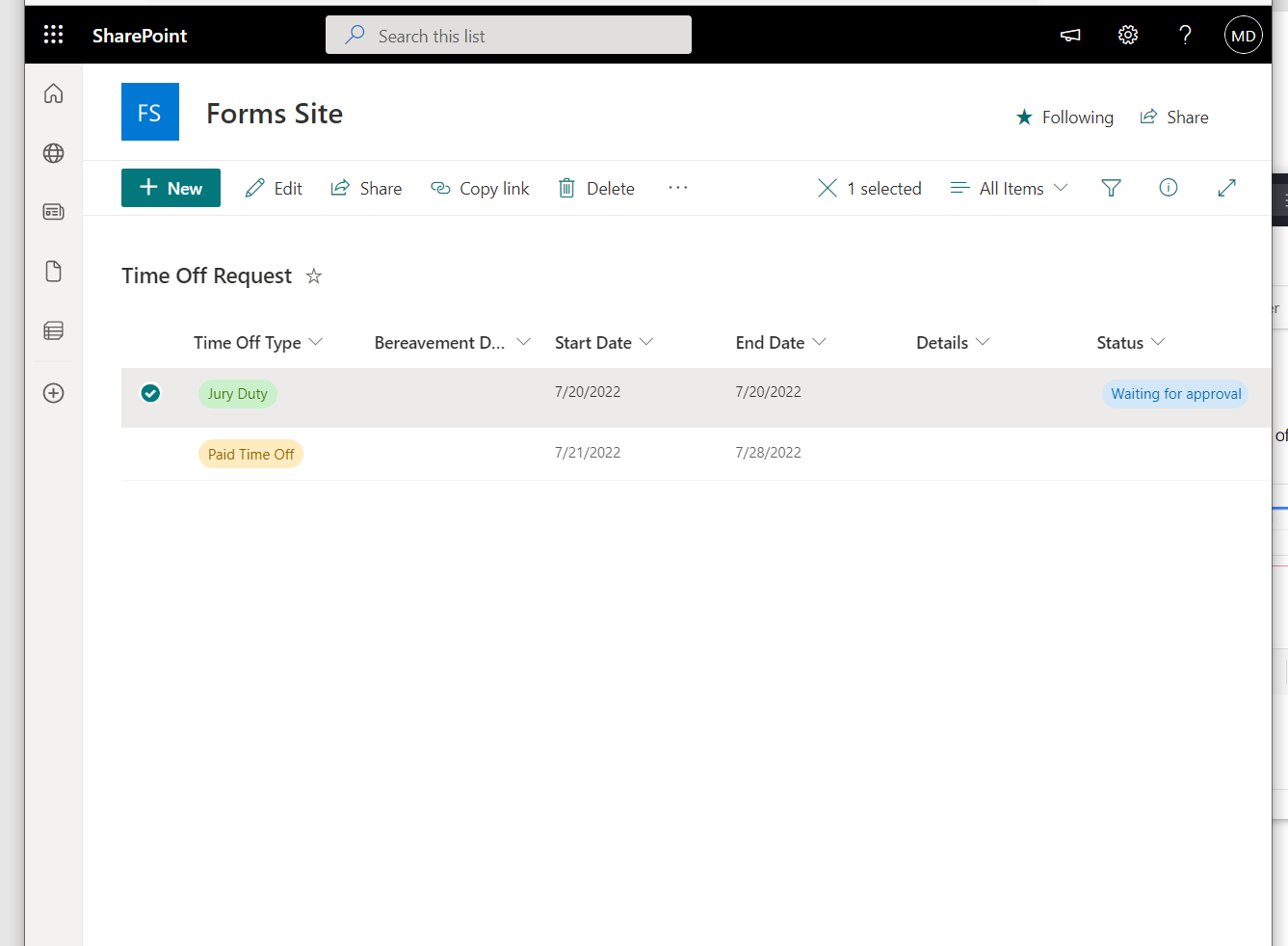This screenshot has width=1288, height=946.
Task: Open Bereavement D... column menu
Action: [x=453, y=343]
